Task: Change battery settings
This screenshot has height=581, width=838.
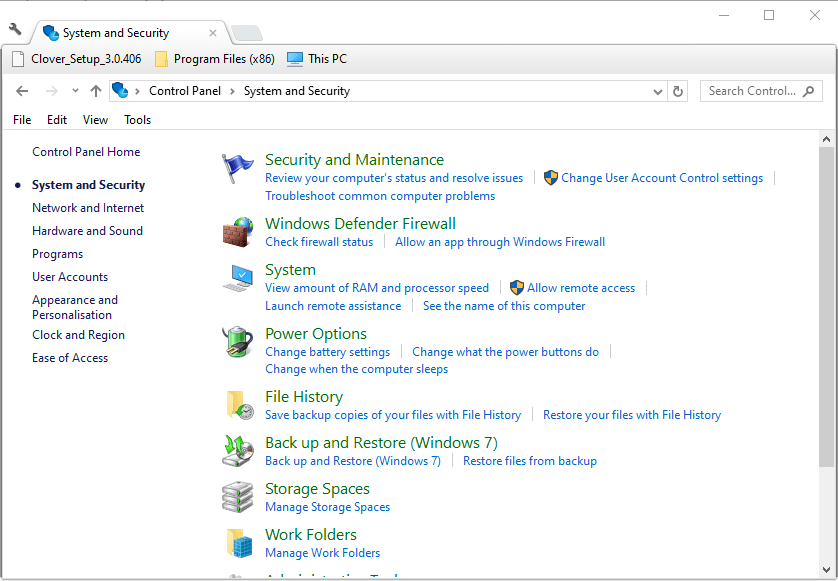Action: pos(328,352)
